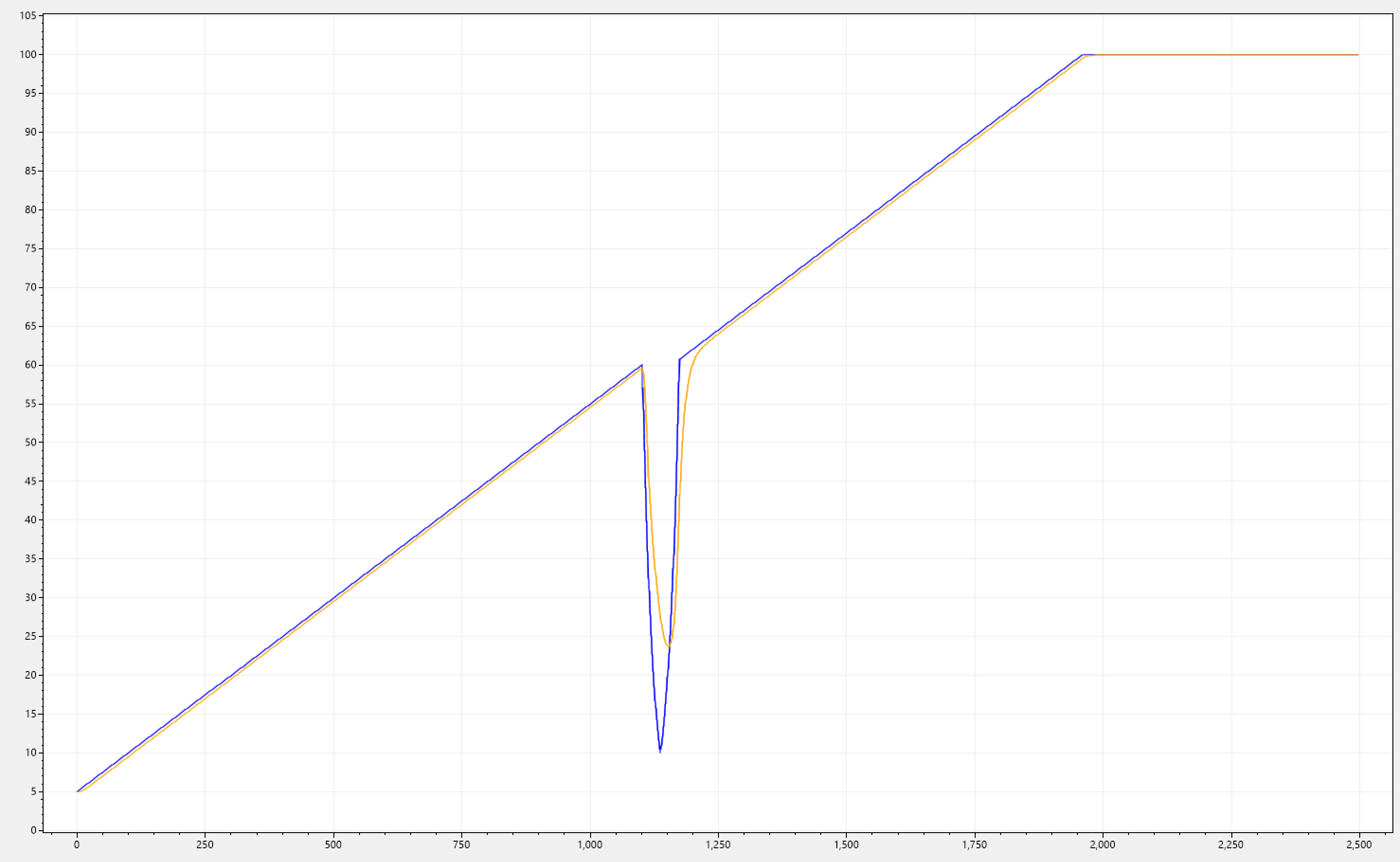Select the x-axis value 500
Viewport: 1400px width, 862px height.
(333, 844)
